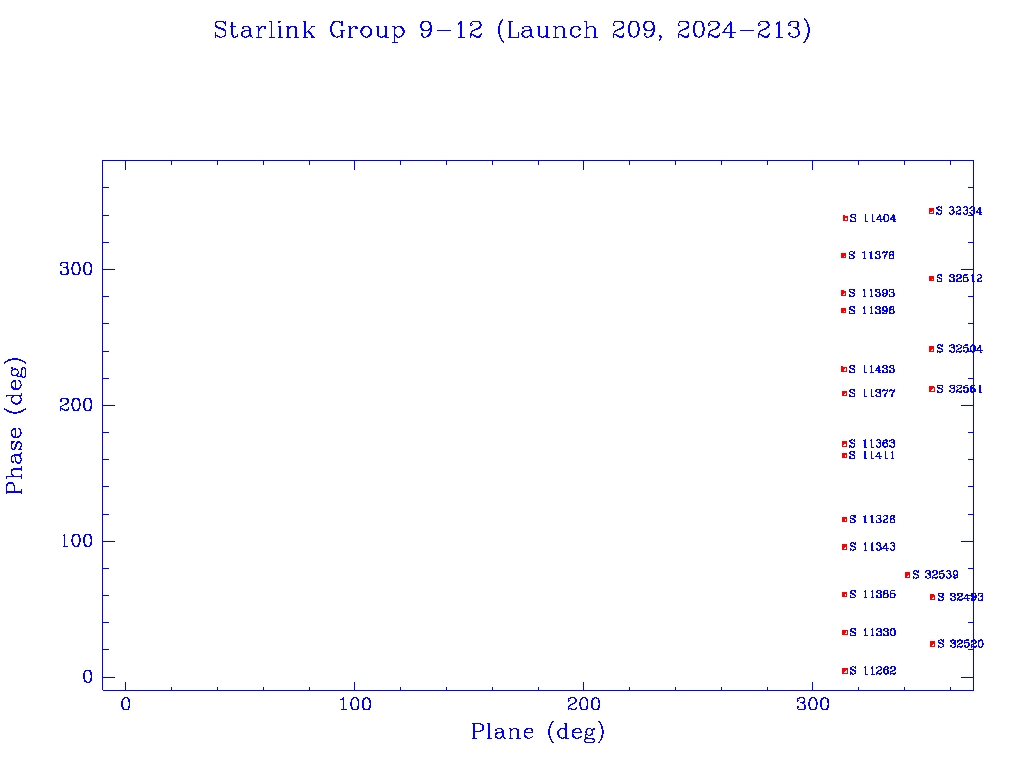The height and width of the screenshot is (768, 1024).
Task: Click the red marker beside S 32334
Action: click(931, 211)
